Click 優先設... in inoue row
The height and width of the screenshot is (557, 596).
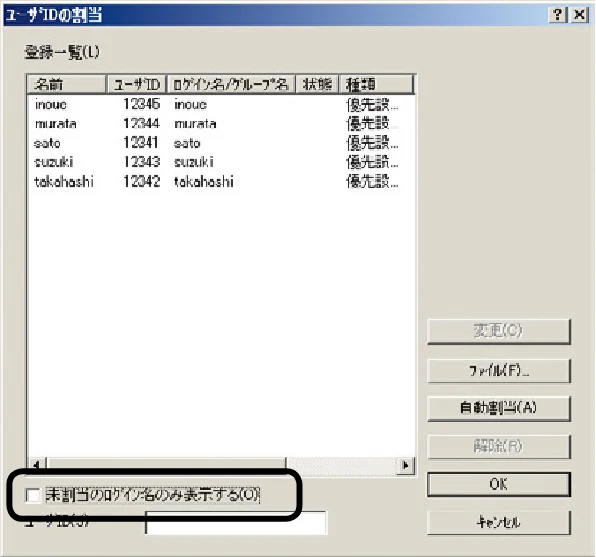372,105
